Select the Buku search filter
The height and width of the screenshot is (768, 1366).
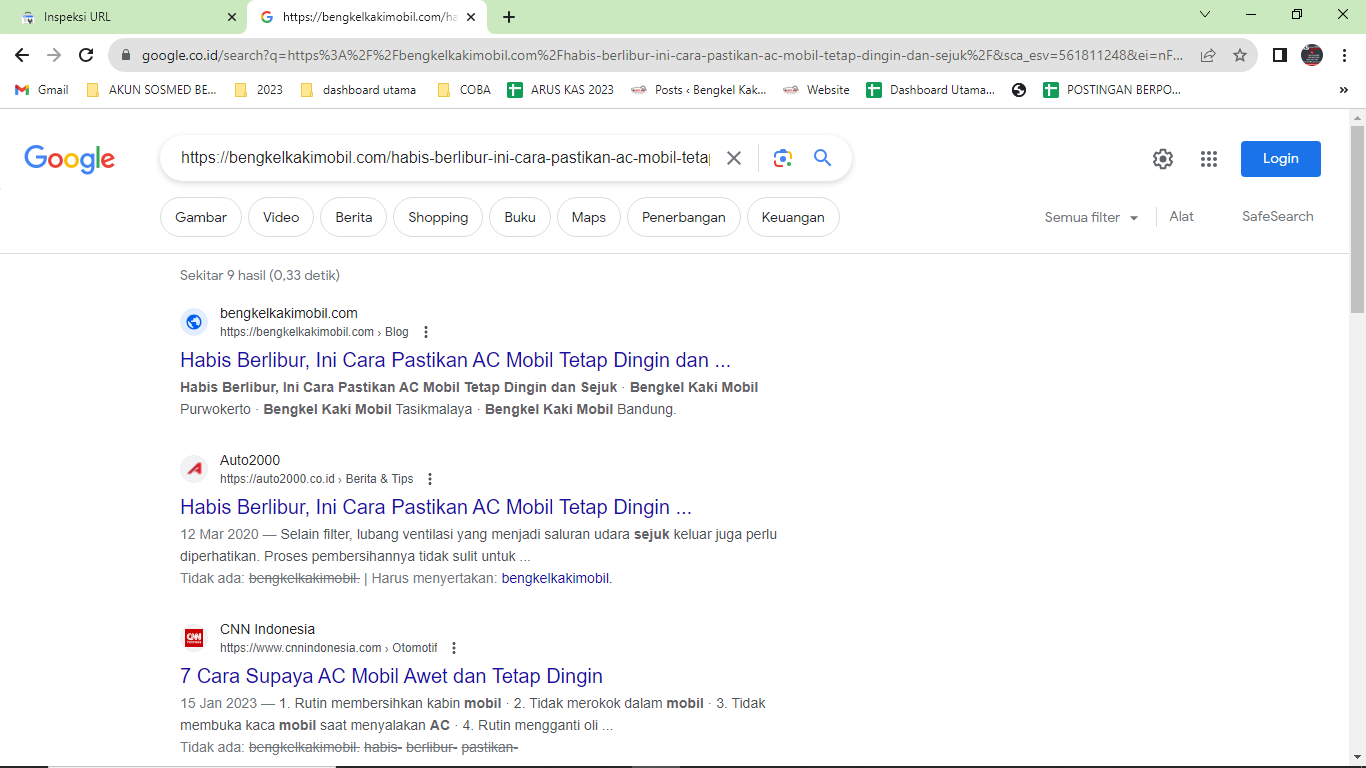click(520, 217)
